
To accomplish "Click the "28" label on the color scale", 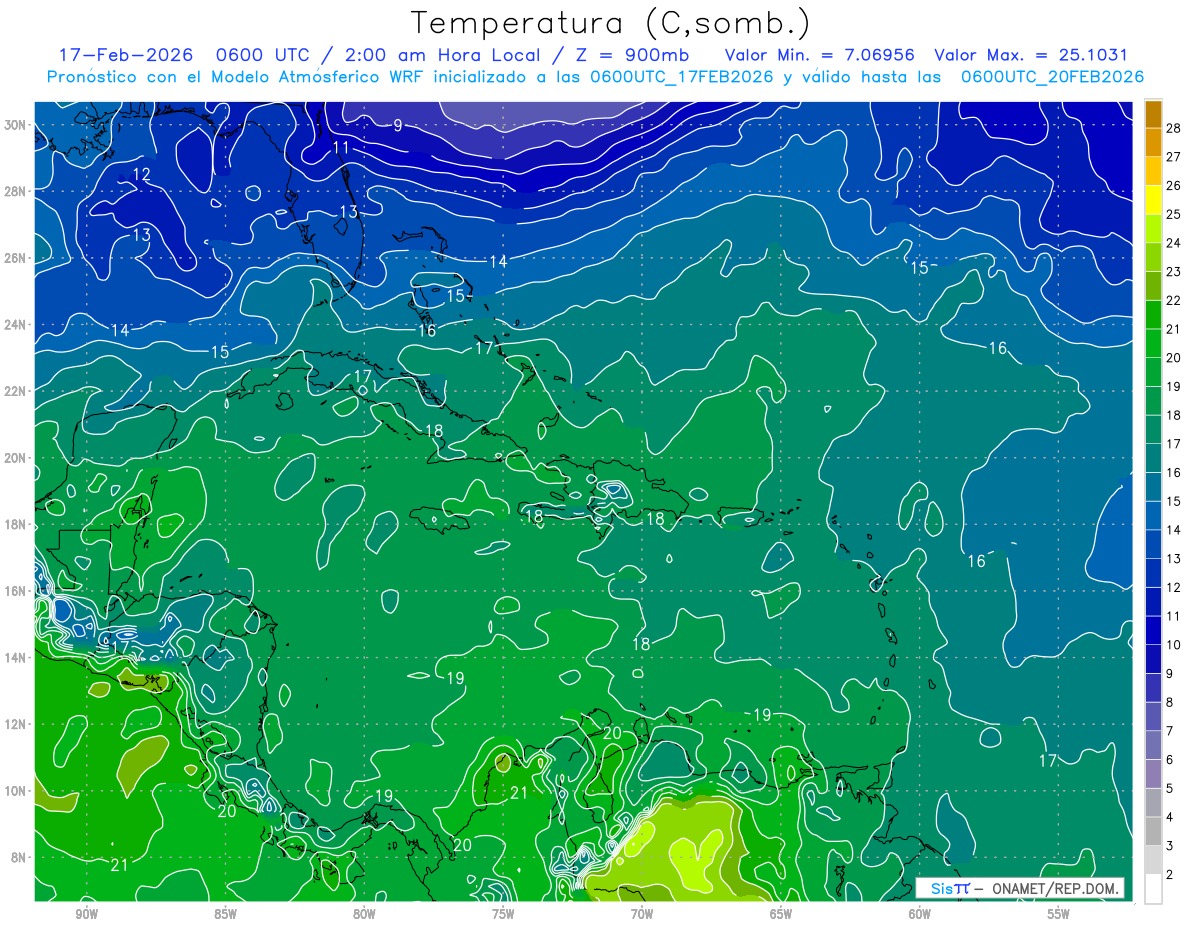I will tap(1174, 128).
